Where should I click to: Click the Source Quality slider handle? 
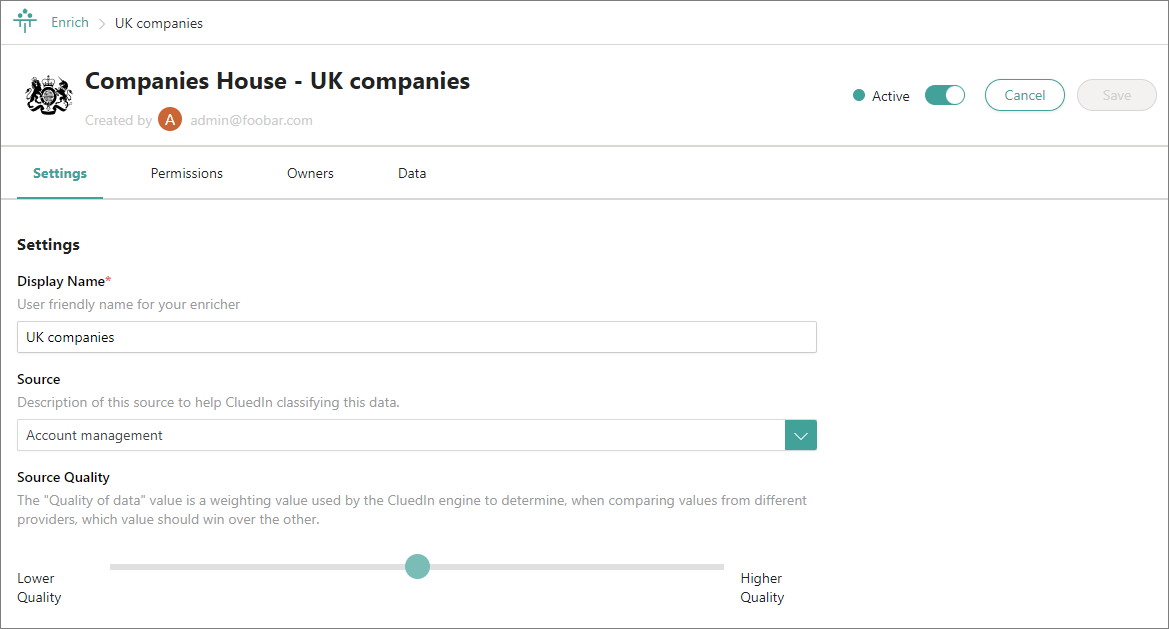click(x=417, y=567)
